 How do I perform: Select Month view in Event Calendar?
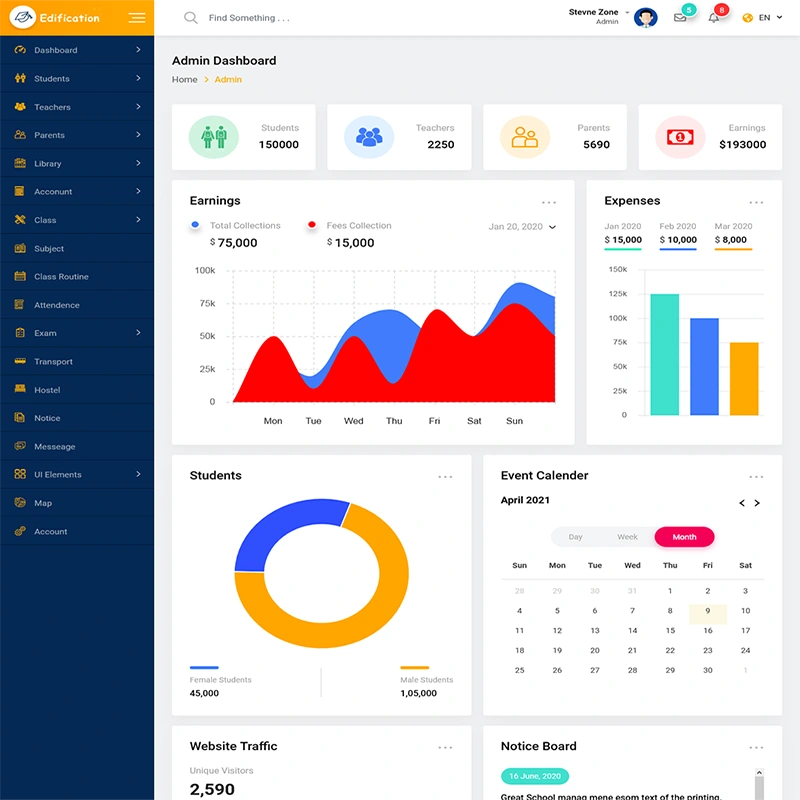click(684, 537)
